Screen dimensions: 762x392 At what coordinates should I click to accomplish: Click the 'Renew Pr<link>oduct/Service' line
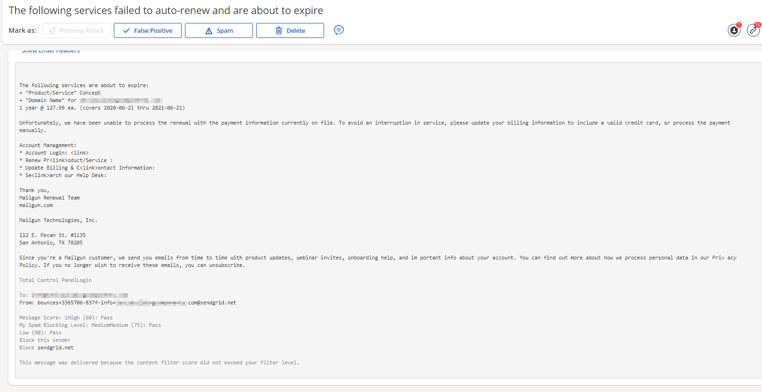(x=66, y=160)
